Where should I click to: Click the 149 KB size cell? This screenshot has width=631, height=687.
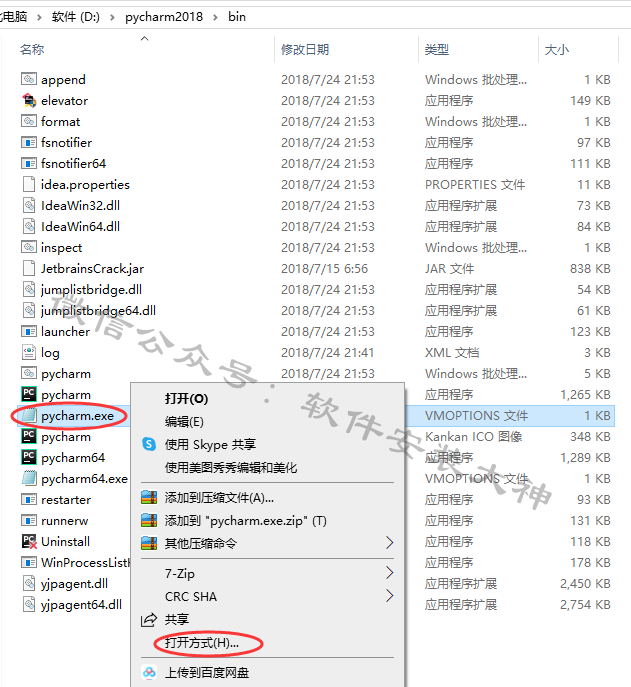tap(590, 100)
